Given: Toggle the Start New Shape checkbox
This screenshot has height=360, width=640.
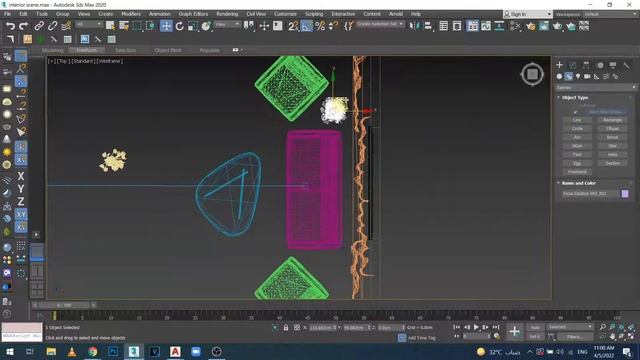Looking at the screenshot, I should pos(576,112).
